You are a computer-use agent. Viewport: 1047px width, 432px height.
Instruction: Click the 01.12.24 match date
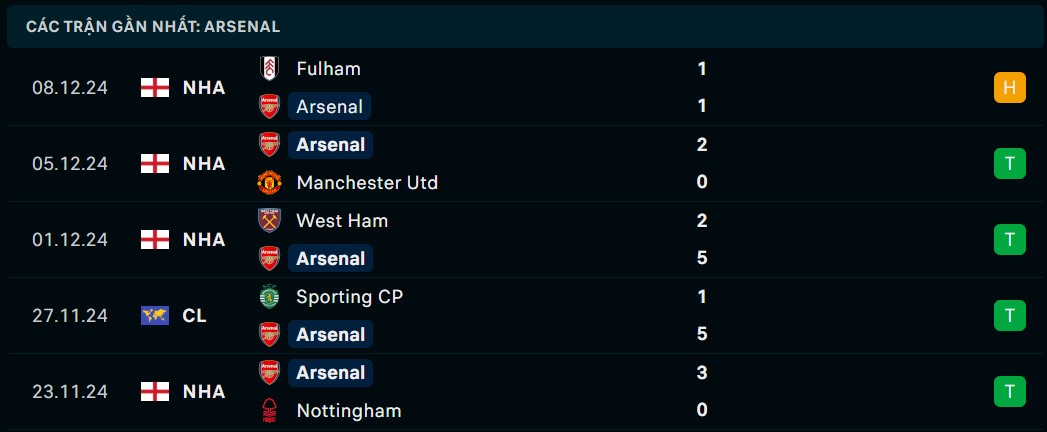[x=69, y=240]
